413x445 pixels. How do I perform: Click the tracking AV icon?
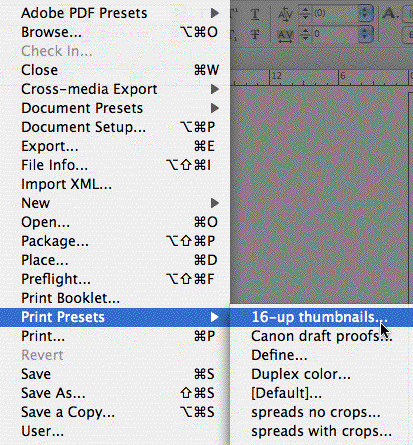(285, 35)
